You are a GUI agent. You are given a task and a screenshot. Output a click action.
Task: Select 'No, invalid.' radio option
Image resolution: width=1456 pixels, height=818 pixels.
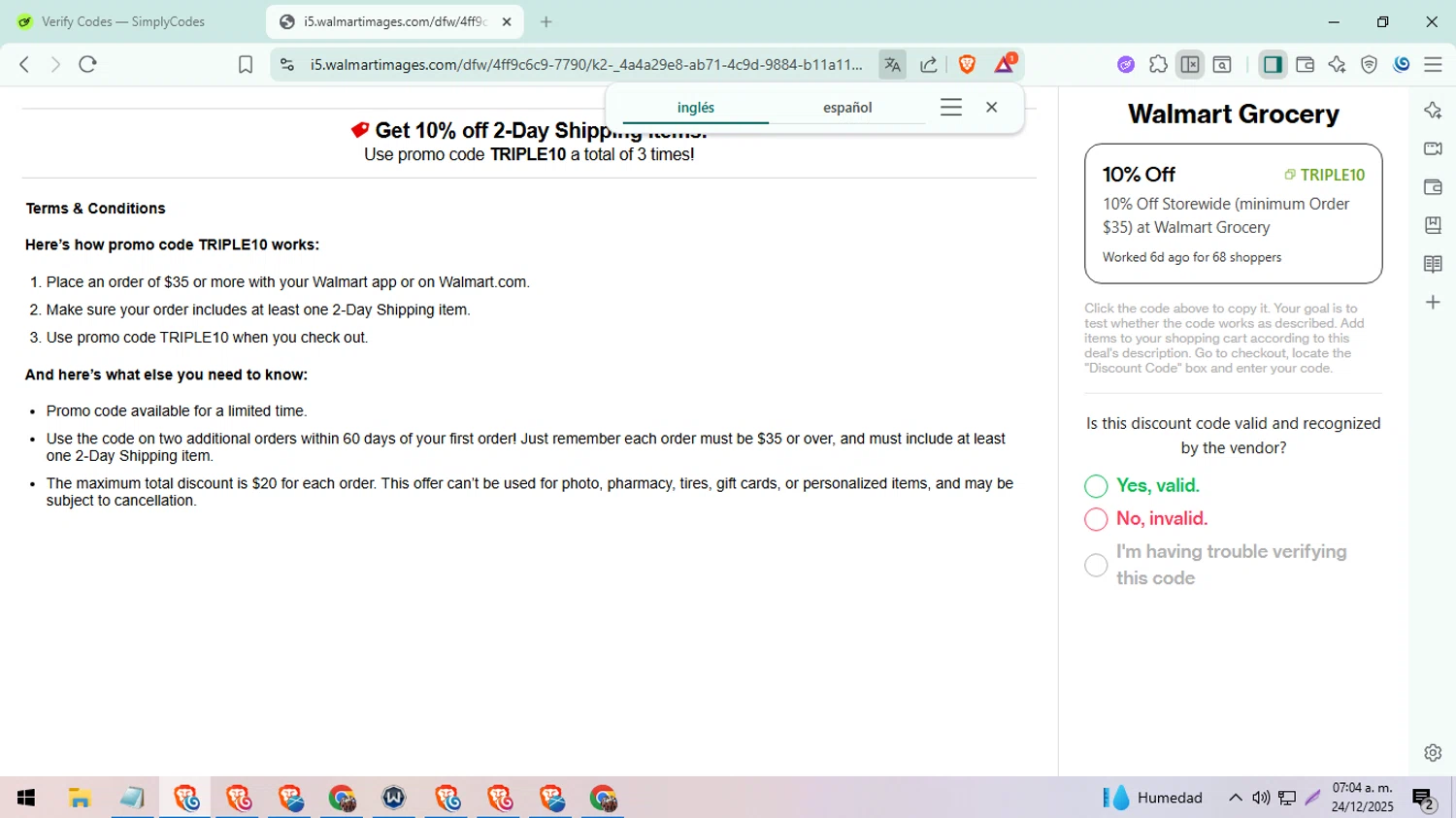pos(1096,519)
